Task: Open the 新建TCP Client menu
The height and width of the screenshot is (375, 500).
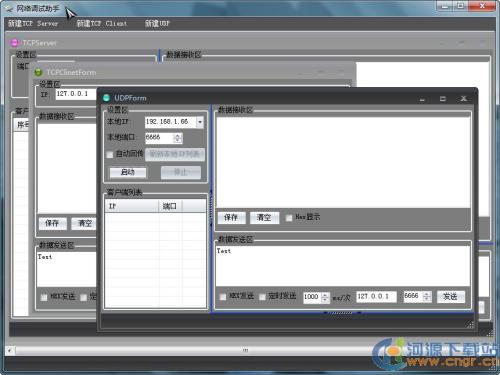Action: click(x=102, y=23)
